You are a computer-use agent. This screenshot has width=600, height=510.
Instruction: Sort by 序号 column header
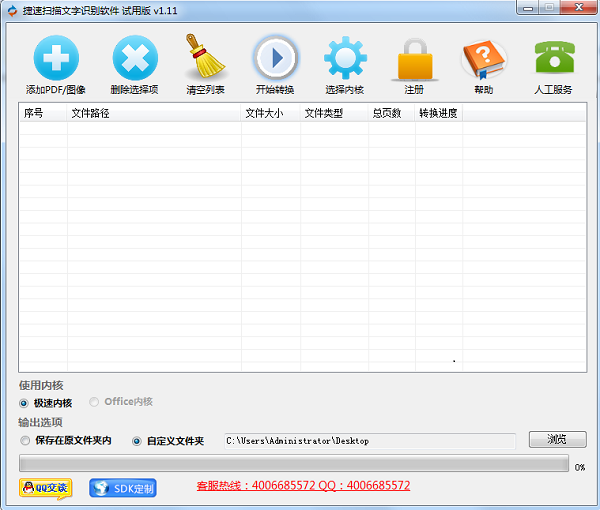(43, 113)
